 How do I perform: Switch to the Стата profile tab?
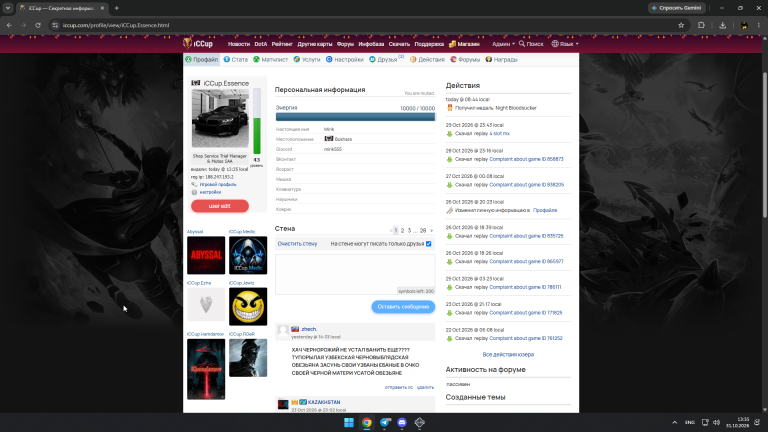[x=236, y=59]
